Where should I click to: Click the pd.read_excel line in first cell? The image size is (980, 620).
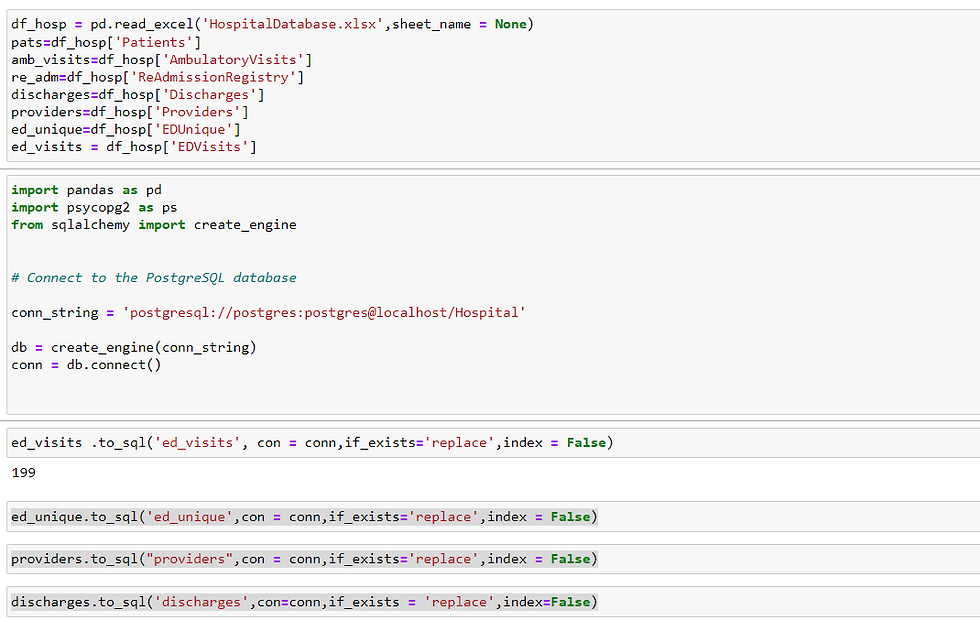272,24
